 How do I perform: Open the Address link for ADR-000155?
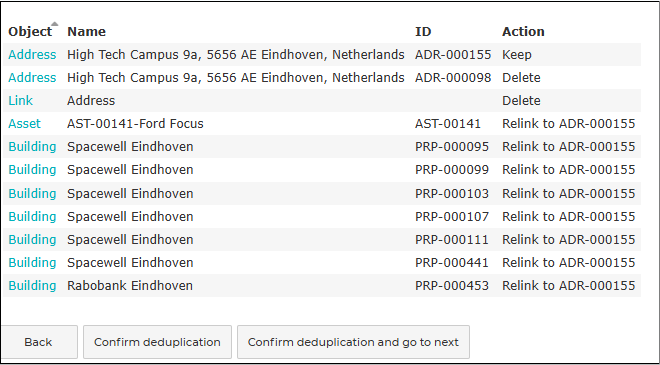[x=32, y=55]
